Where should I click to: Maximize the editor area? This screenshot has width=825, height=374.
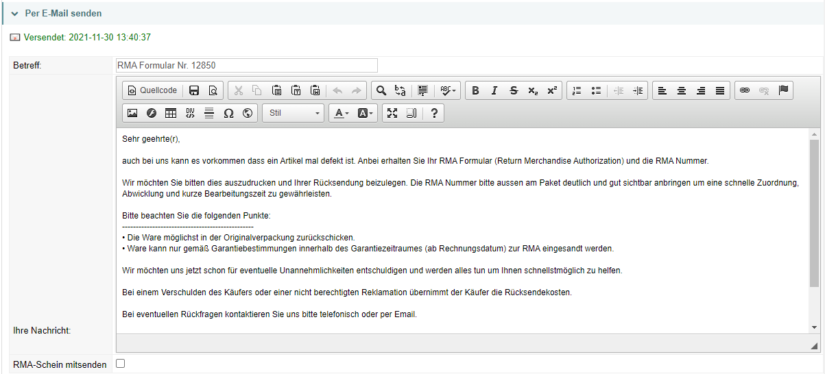pyautogui.click(x=392, y=113)
